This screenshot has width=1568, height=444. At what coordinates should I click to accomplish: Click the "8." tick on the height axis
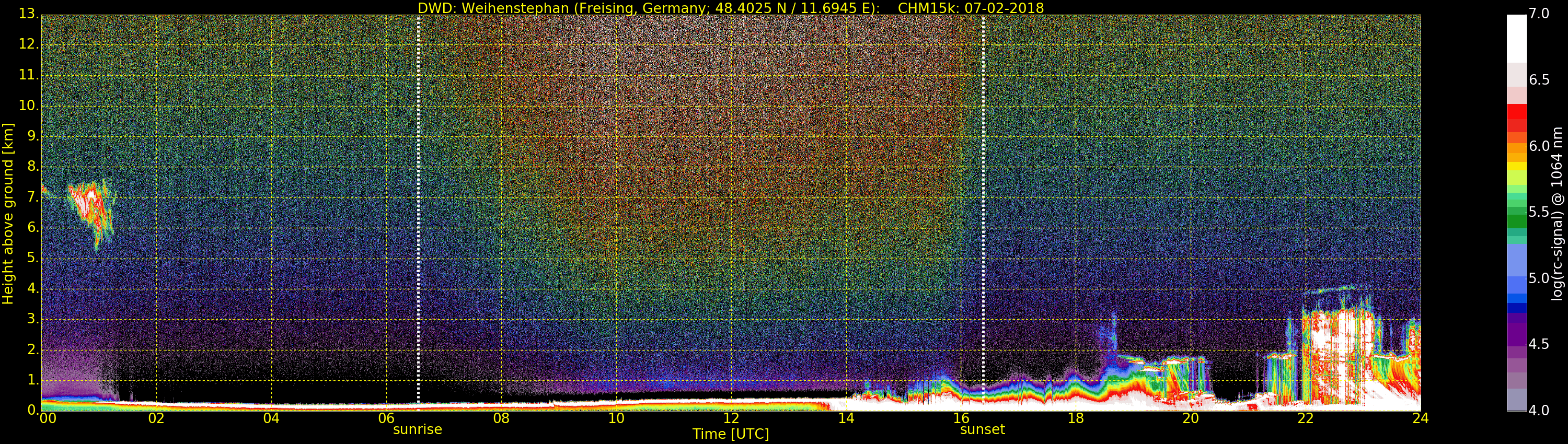33,167
